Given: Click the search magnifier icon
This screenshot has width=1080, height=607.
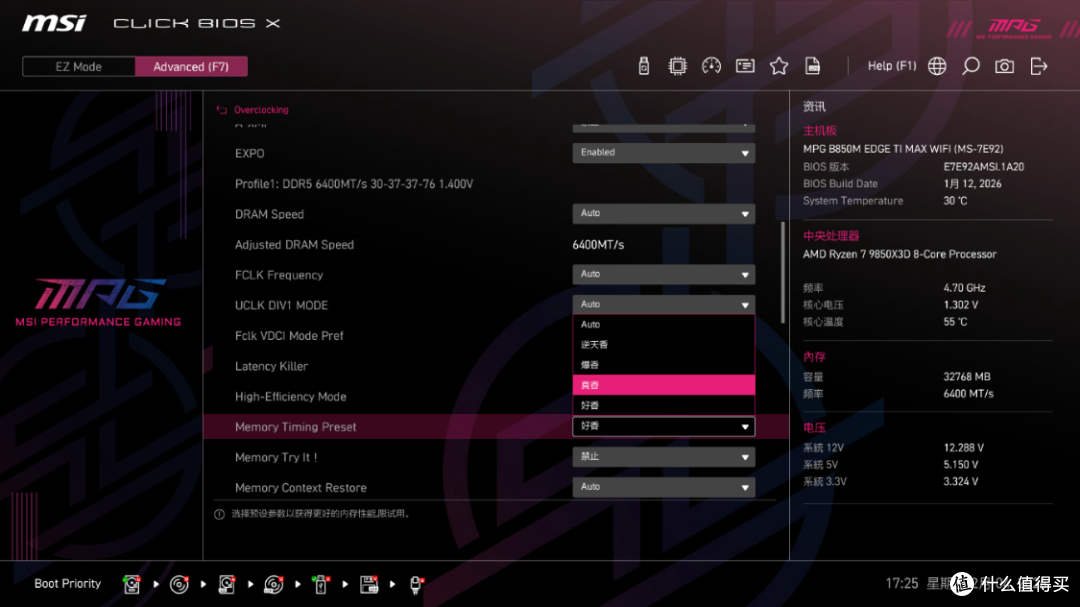Looking at the screenshot, I should (970, 66).
